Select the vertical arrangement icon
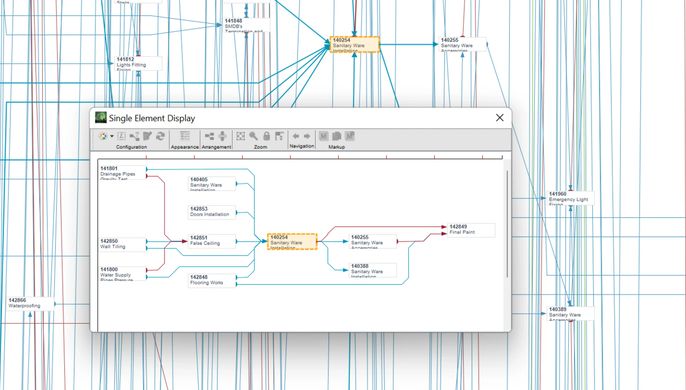The width and height of the screenshot is (686, 390). click(x=222, y=136)
